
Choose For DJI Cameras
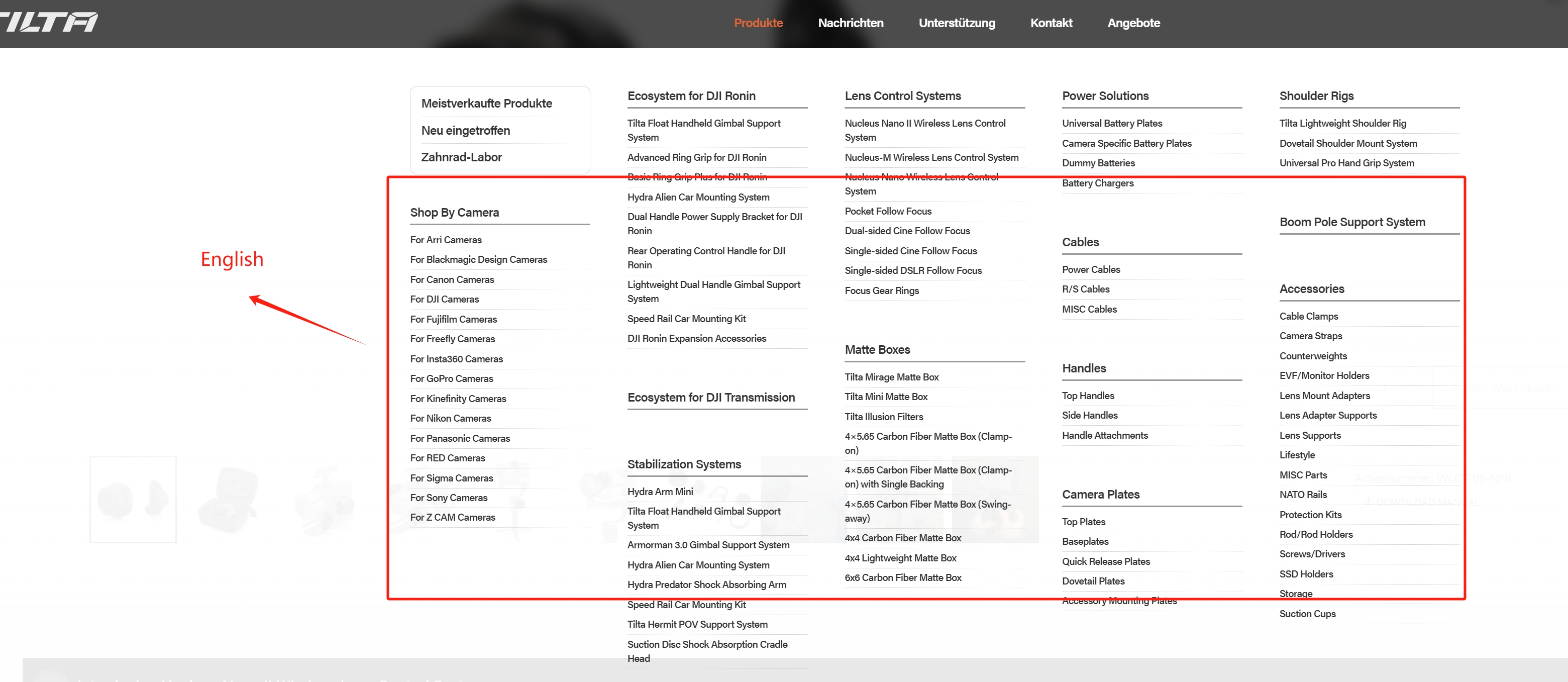(444, 299)
